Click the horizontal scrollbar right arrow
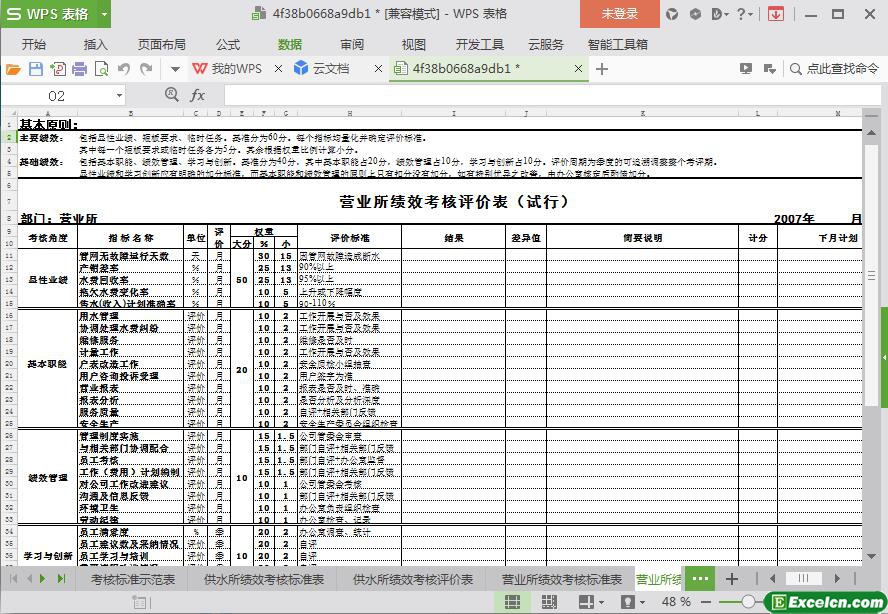This screenshot has height=614, width=888. pos(837,578)
